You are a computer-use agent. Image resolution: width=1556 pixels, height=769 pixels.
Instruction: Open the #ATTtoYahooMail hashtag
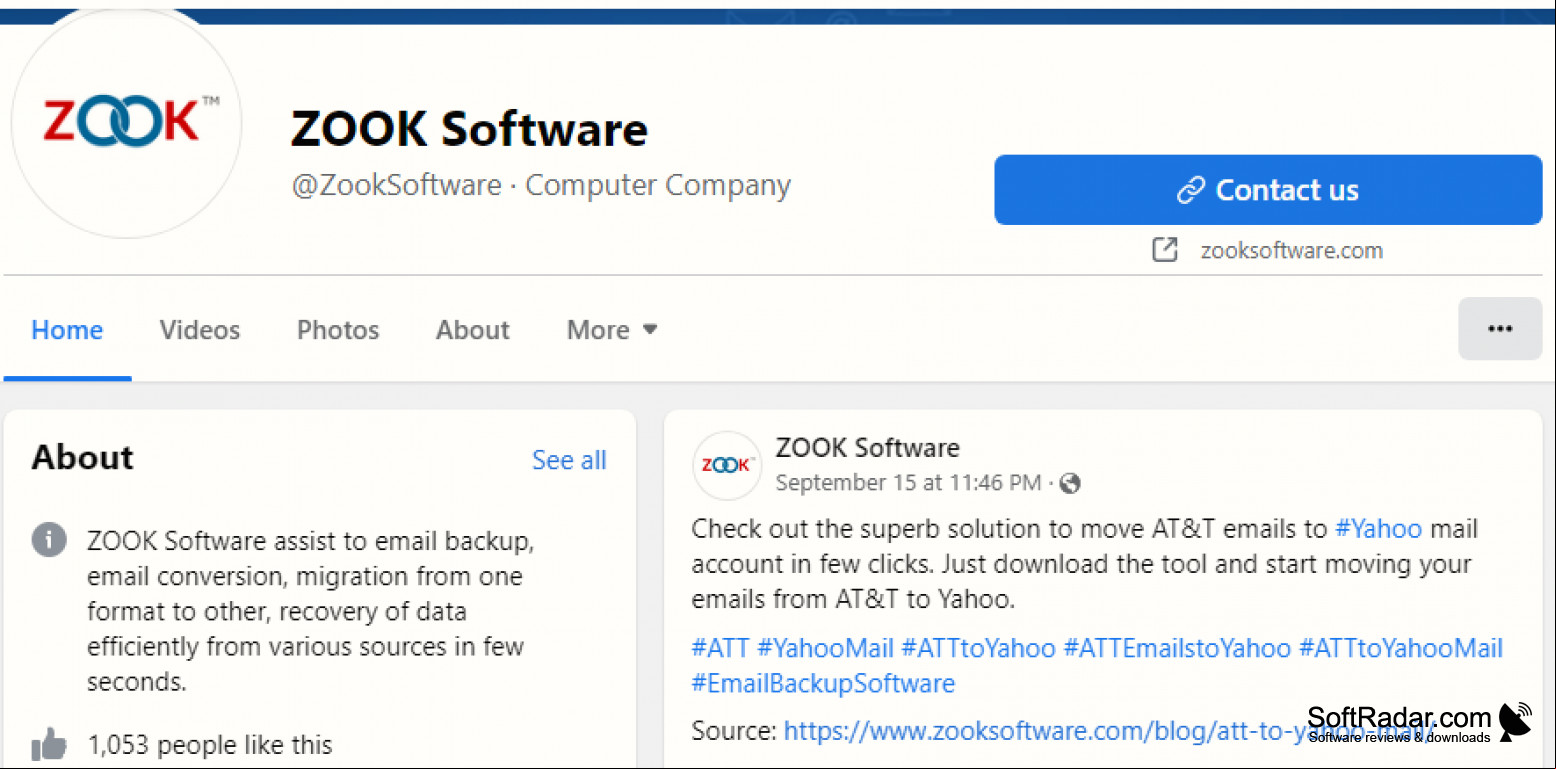tap(1400, 648)
